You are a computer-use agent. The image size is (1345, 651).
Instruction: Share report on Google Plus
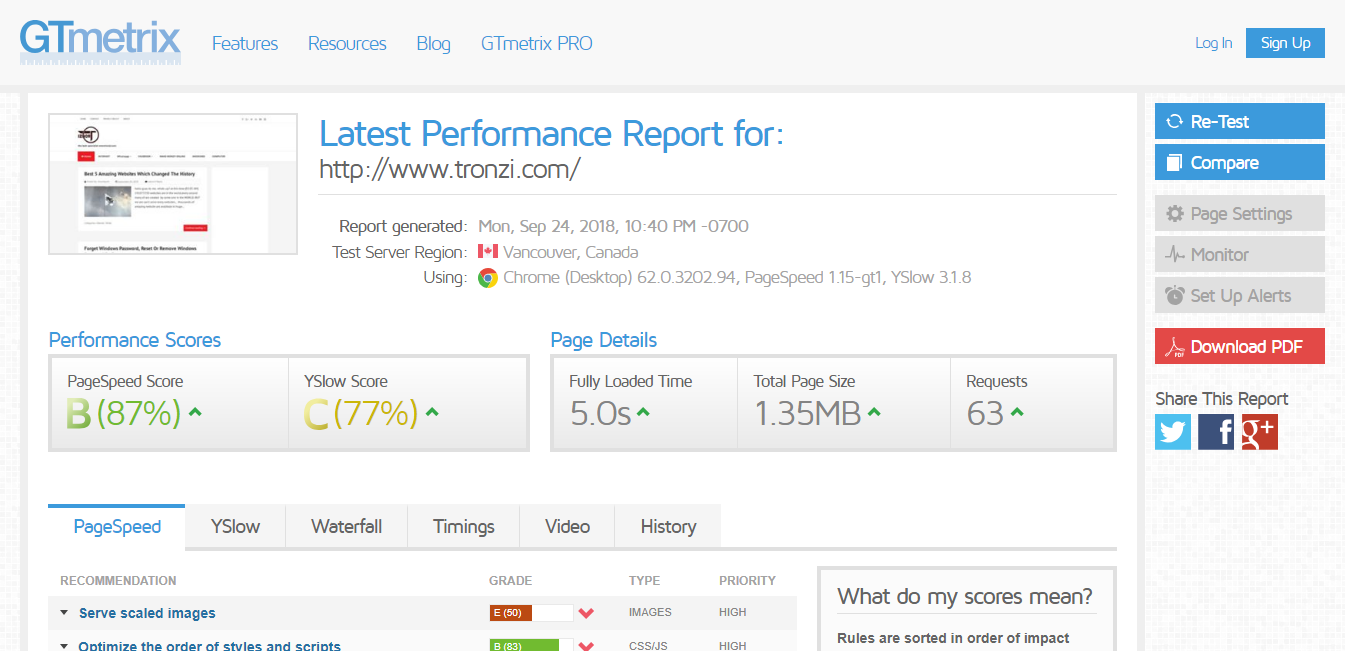pyautogui.click(x=1259, y=432)
